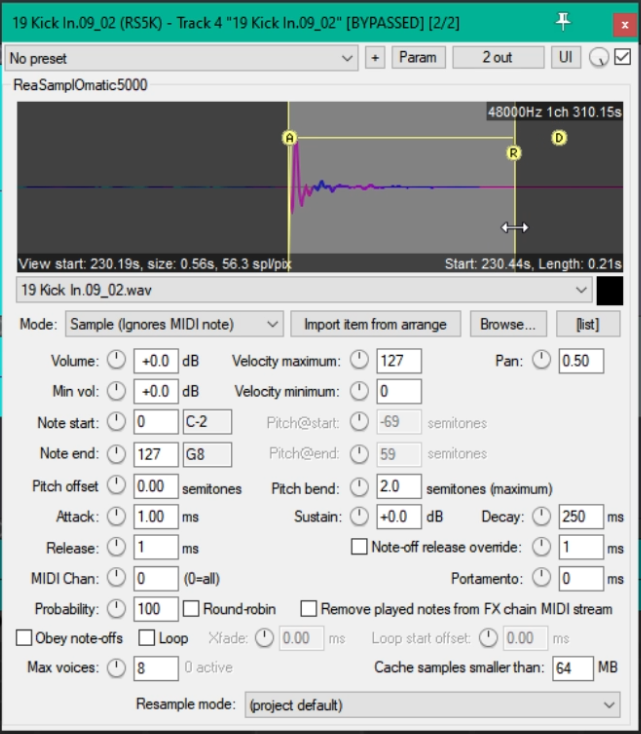
Task: Click the Browse... button
Action: coord(508,324)
